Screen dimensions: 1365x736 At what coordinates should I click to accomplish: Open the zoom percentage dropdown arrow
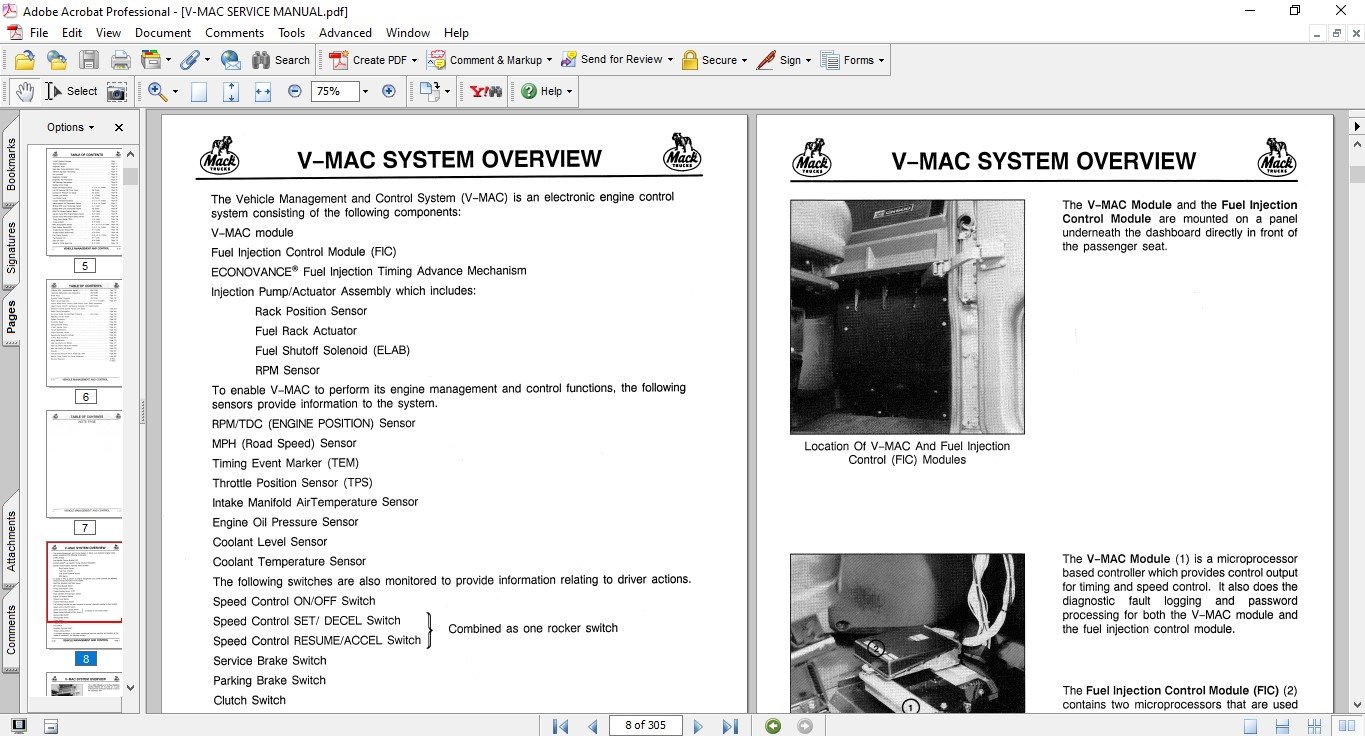pos(365,91)
